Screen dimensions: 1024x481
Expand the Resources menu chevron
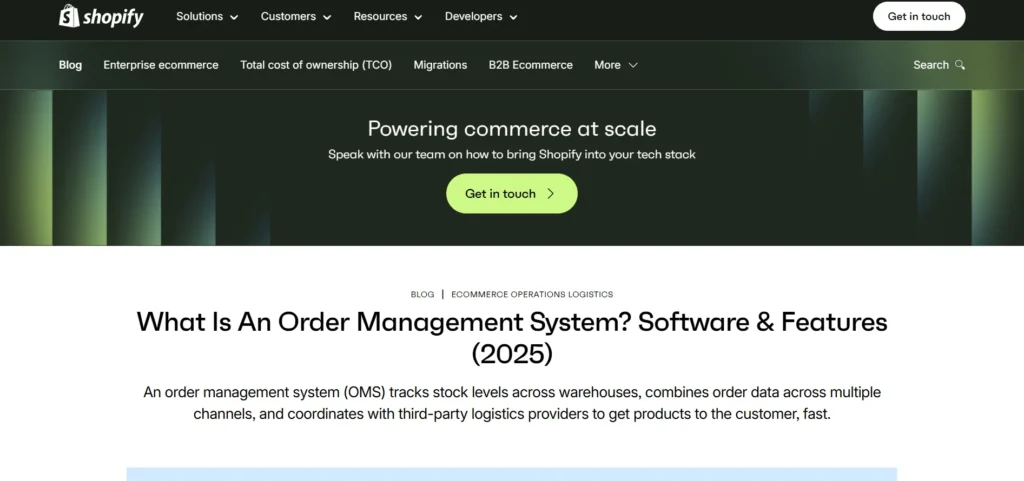(x=418, y=17)
